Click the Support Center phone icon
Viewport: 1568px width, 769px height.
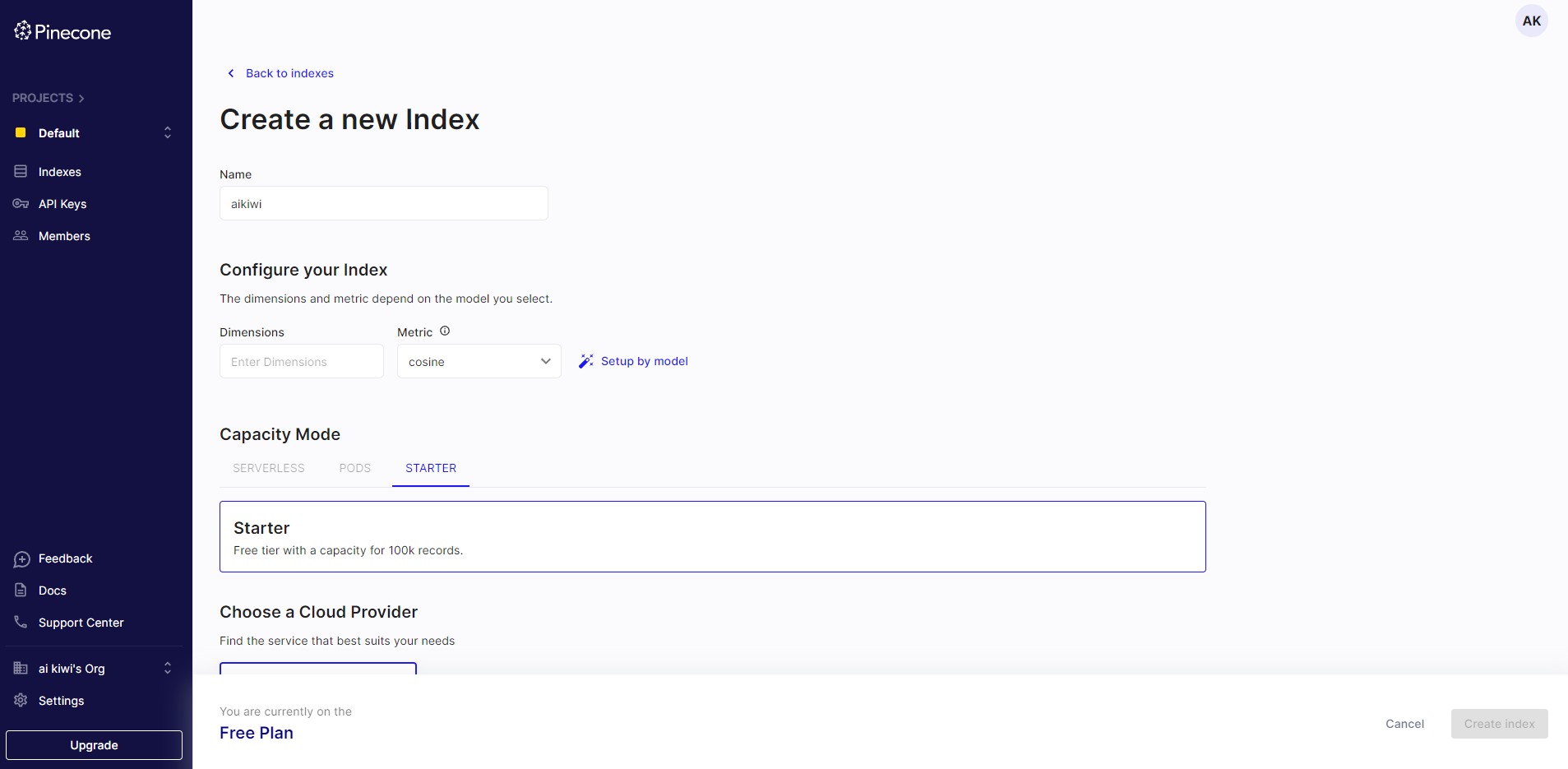tap(21, 622)
